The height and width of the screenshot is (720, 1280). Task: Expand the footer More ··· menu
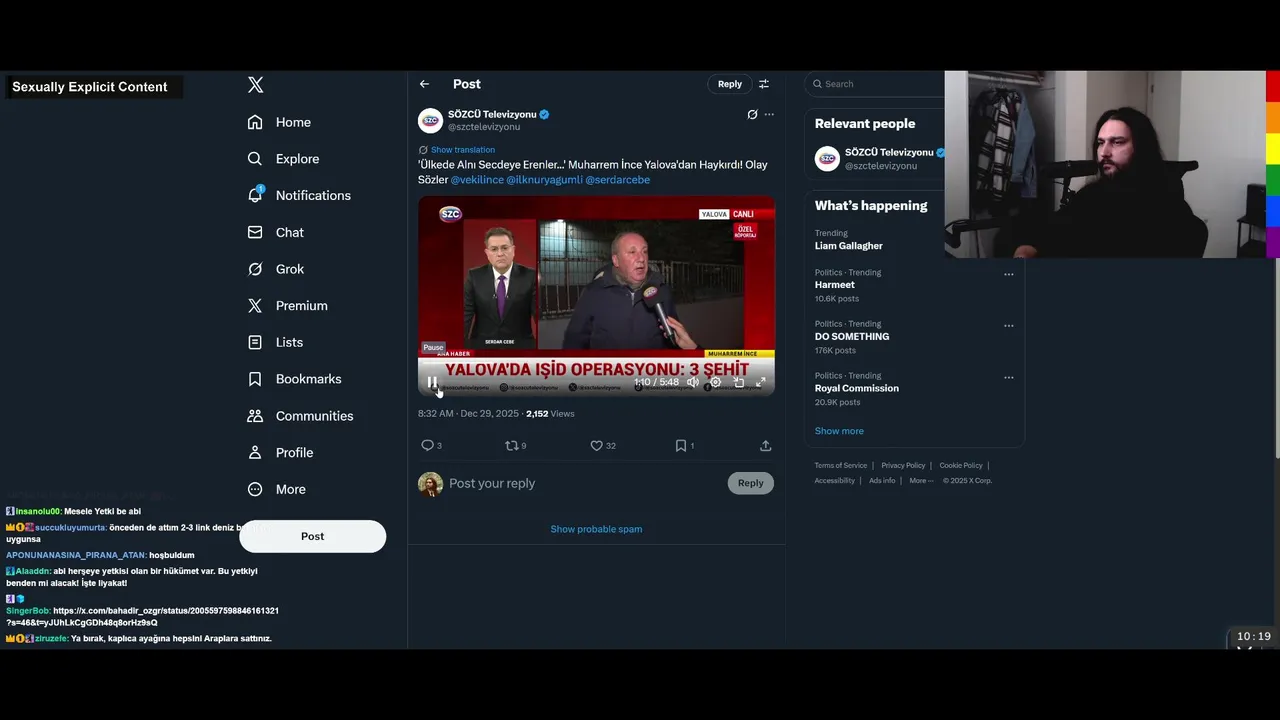click(921, 481)
